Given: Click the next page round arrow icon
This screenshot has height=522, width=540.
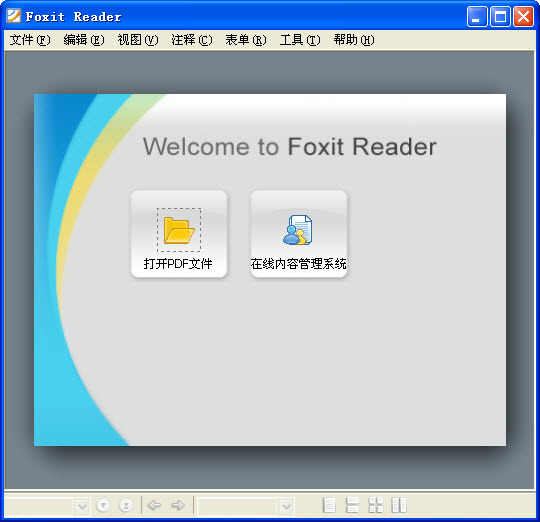Looking at the screenshot, I should [x=103, y=505].
